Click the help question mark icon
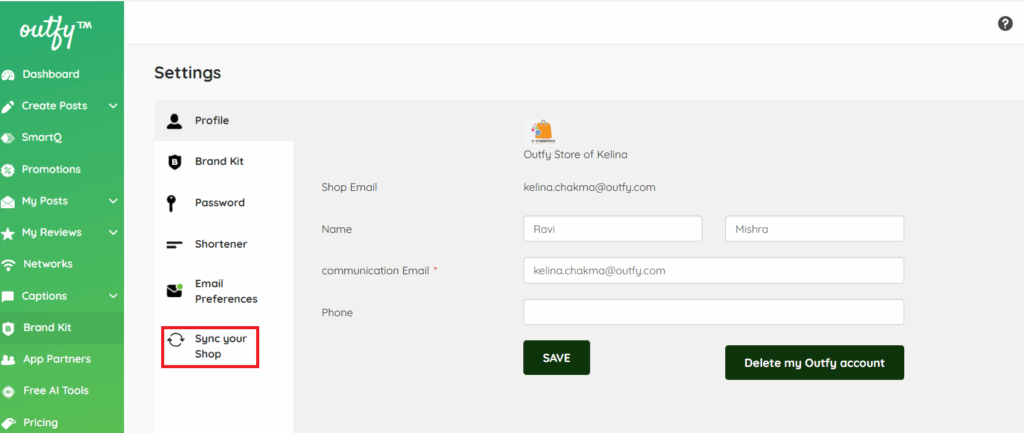1024x433 pixels. 1005,24
